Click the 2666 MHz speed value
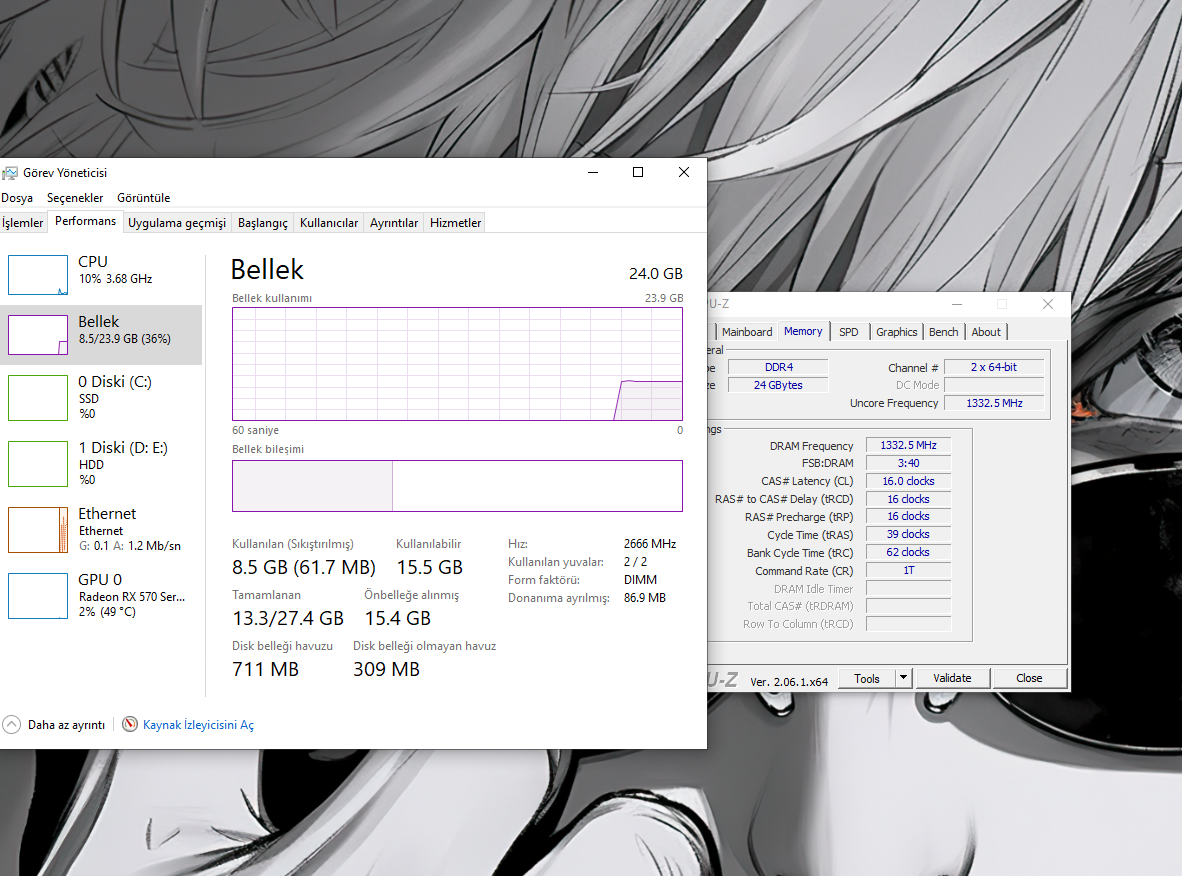1182x876 pixels. [650, 544]
